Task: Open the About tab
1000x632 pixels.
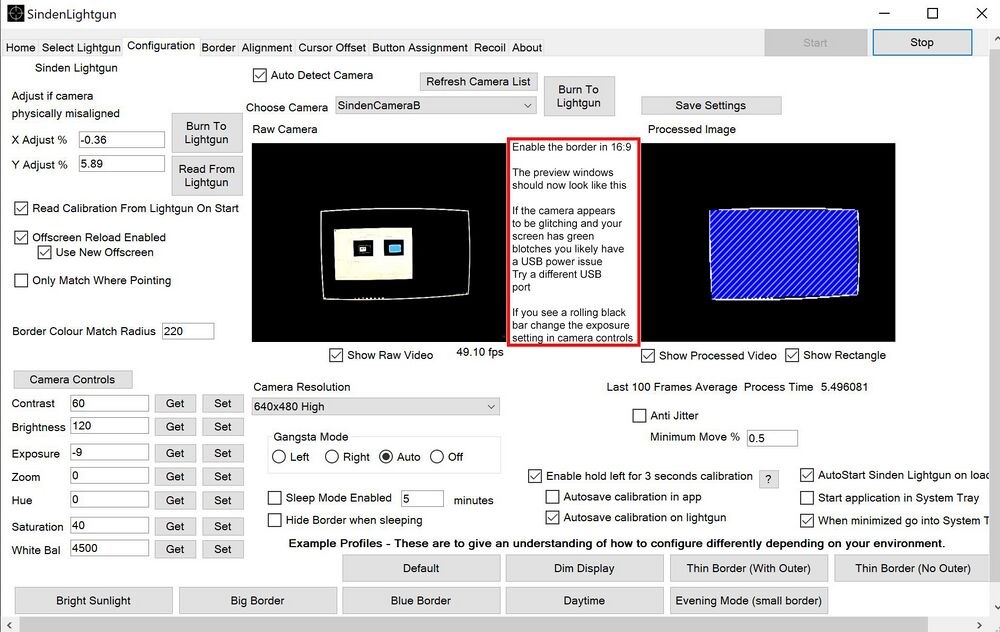Action: point(527,48)
